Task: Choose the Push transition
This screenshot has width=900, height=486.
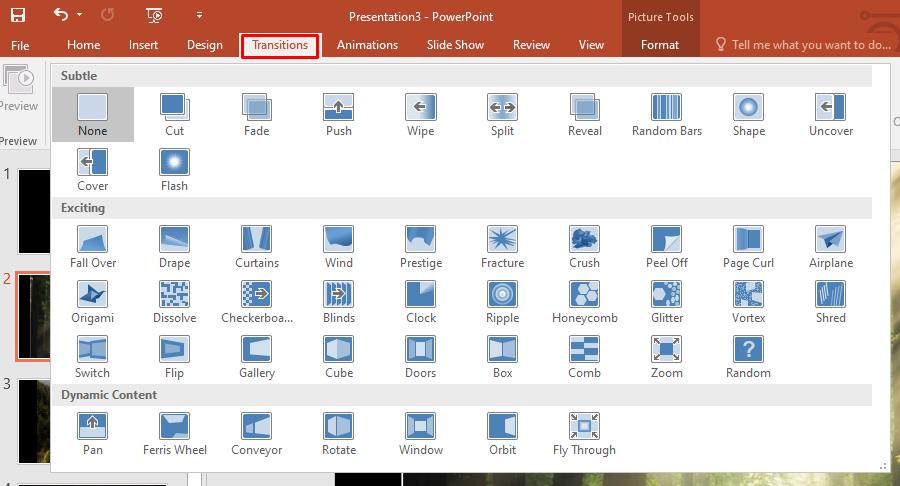Action: pyautogui.click(x=339, y=115)
